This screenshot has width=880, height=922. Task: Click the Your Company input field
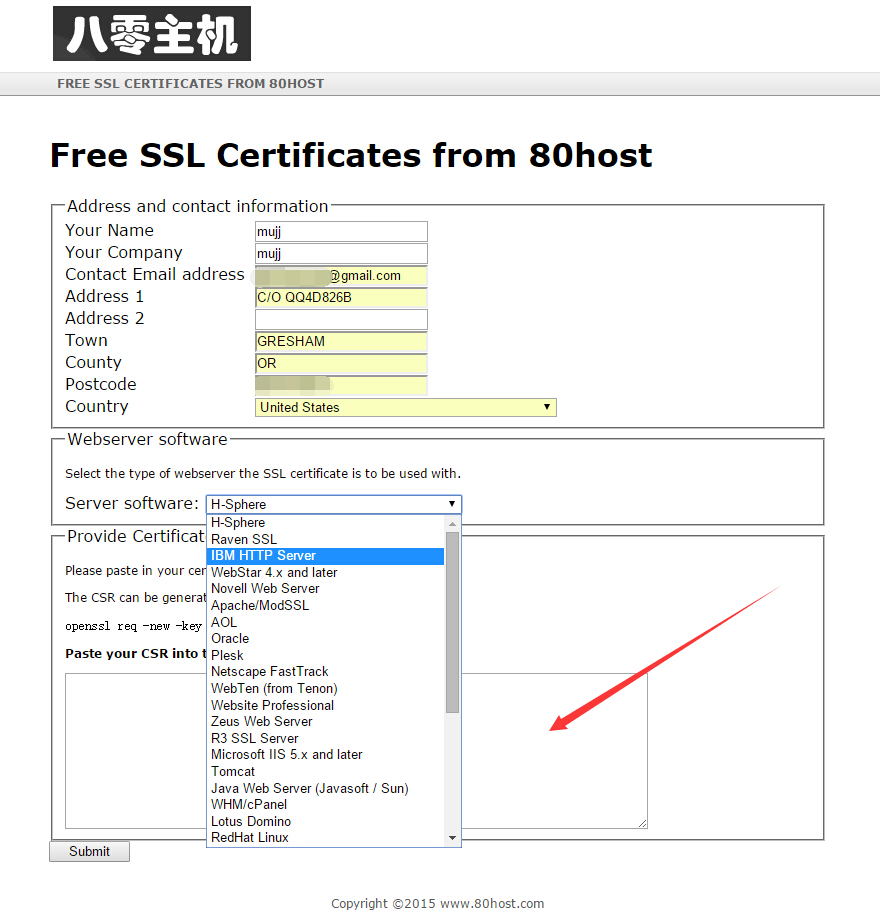pos(341,254)
